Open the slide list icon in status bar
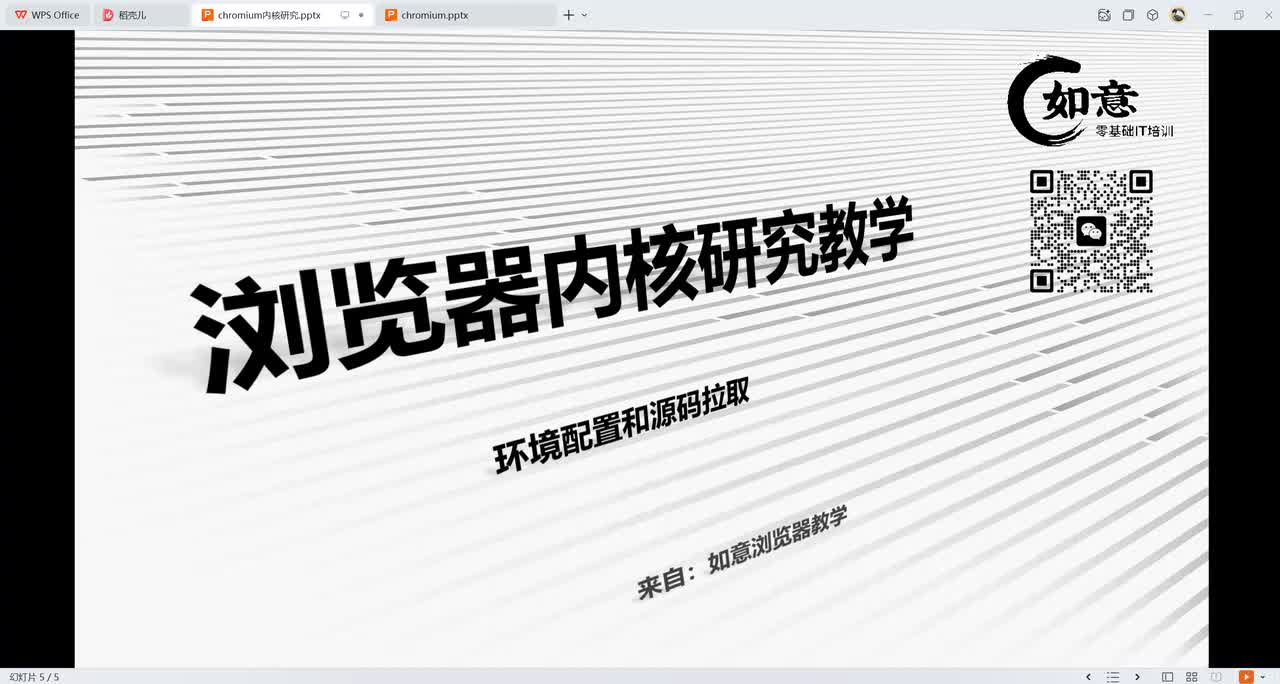Screen dimensions: 1280x684 1112,677
